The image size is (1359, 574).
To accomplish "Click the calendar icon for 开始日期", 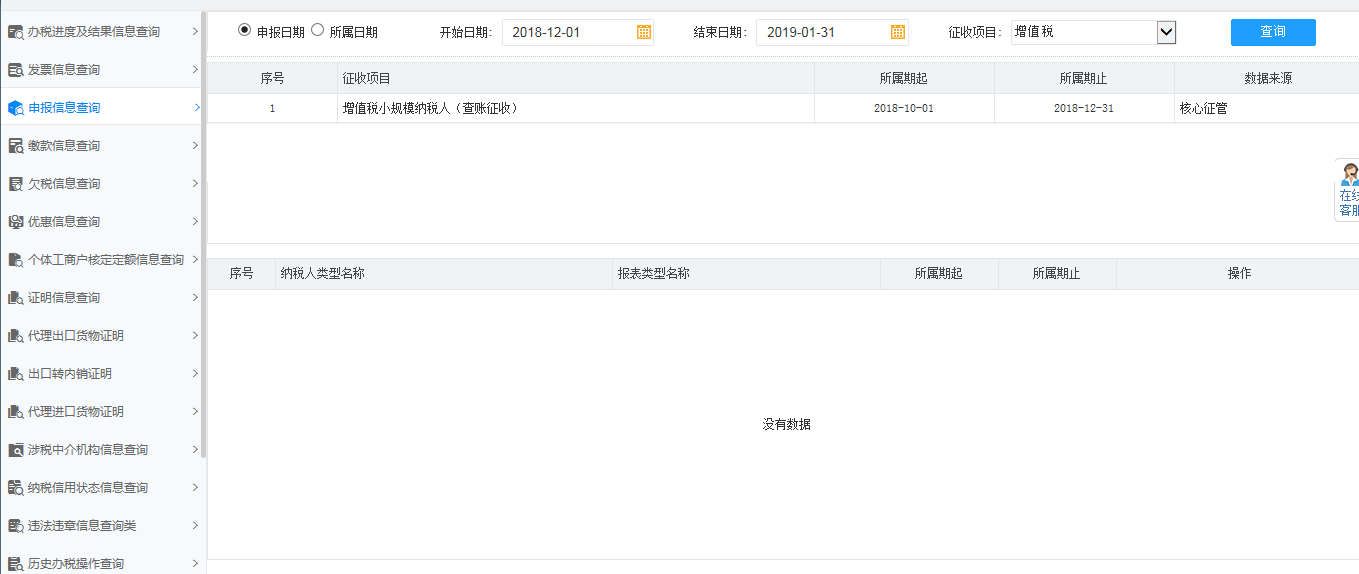I will [644, 32].
